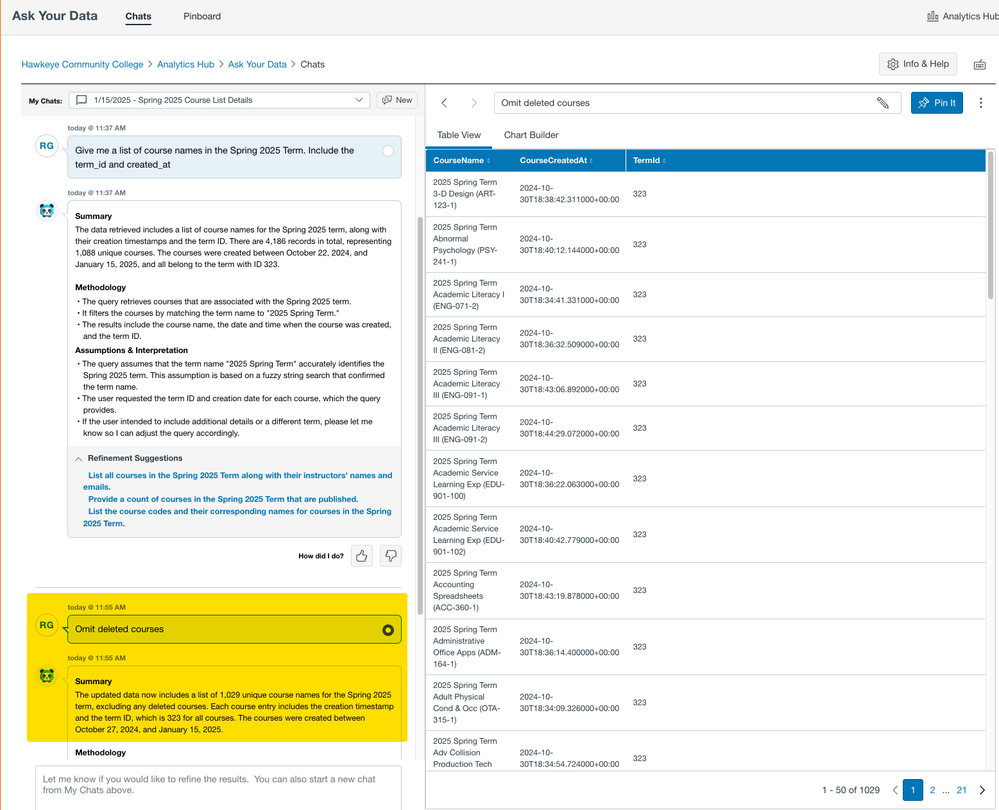Go to page 2 of results
This screenshot has height=810, width=999.
tap(932, 790)
